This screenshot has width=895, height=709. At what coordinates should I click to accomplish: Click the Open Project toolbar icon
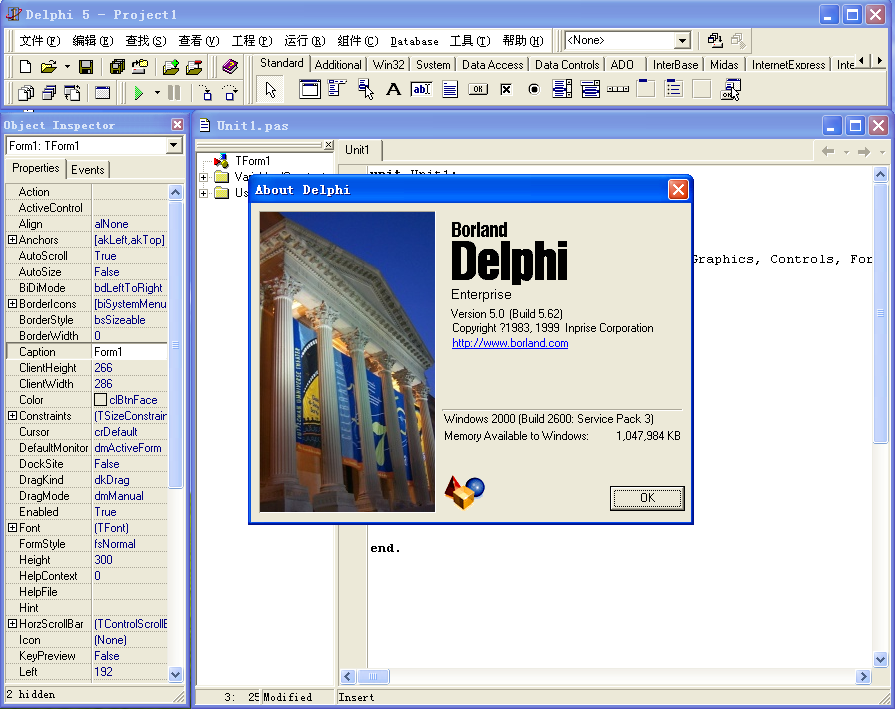tap(140, 67)
